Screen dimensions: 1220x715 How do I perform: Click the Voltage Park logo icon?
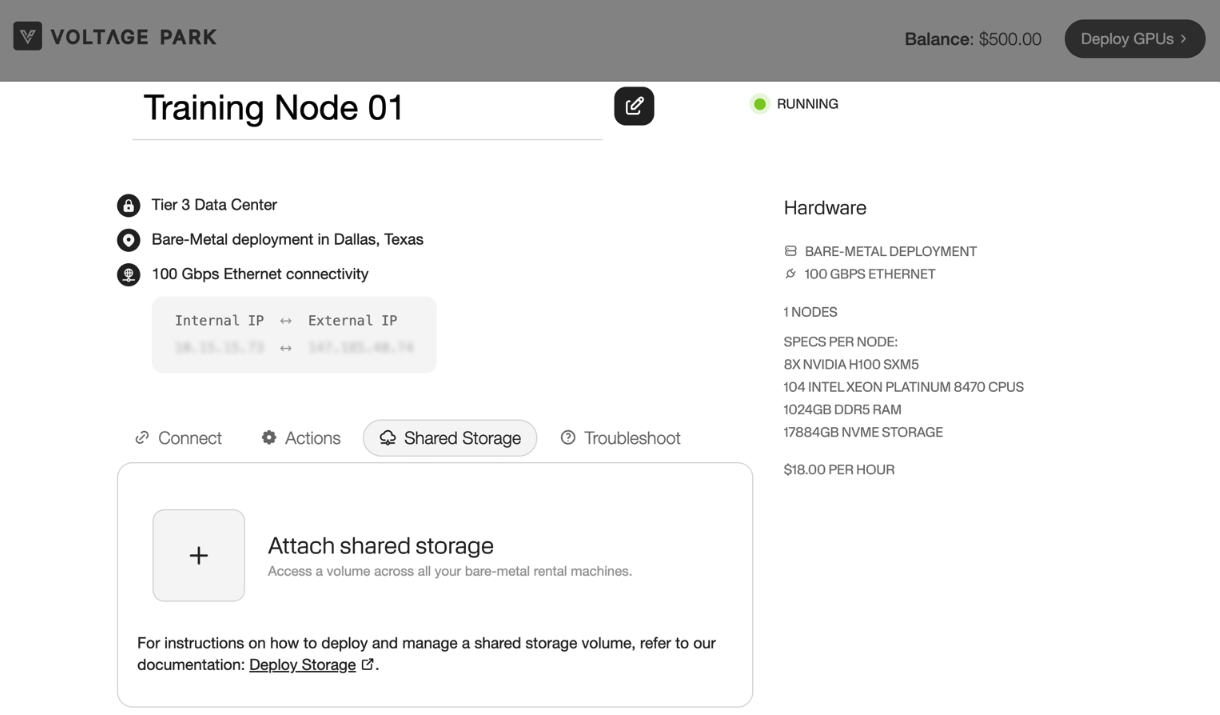[x=27, y=37]
